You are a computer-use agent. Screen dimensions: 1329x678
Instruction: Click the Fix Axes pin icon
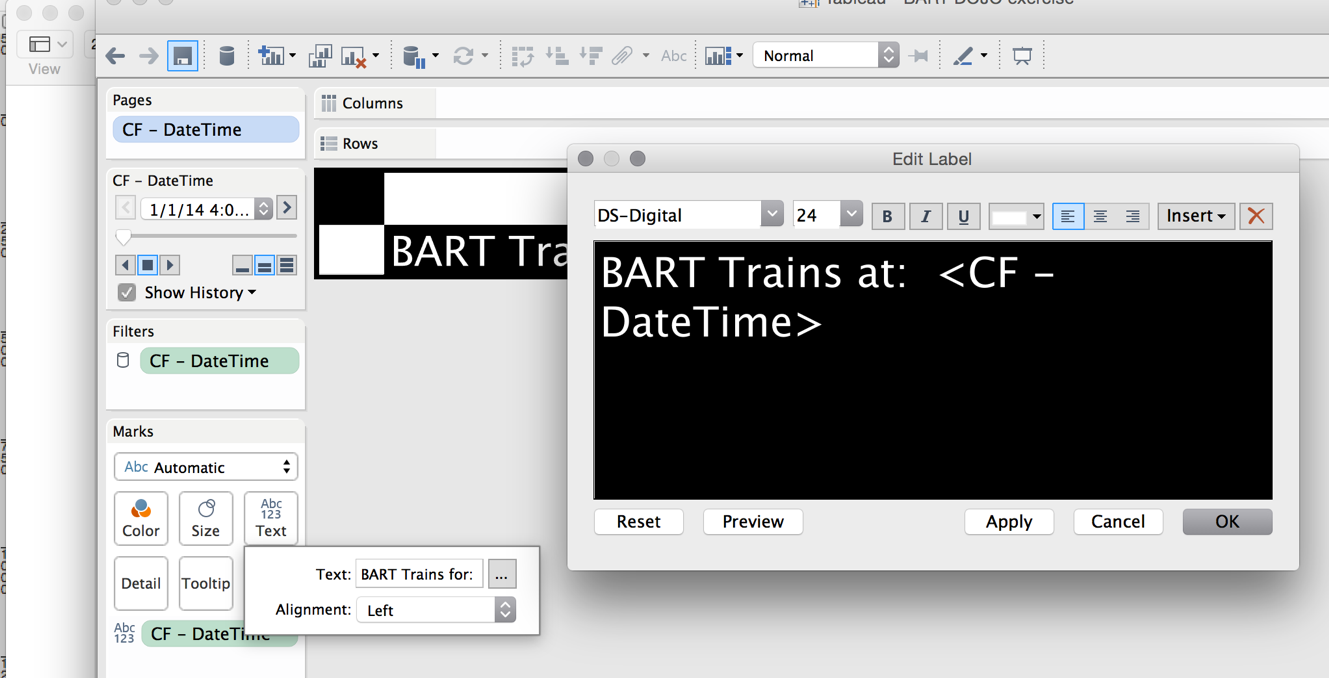point(918,56)
